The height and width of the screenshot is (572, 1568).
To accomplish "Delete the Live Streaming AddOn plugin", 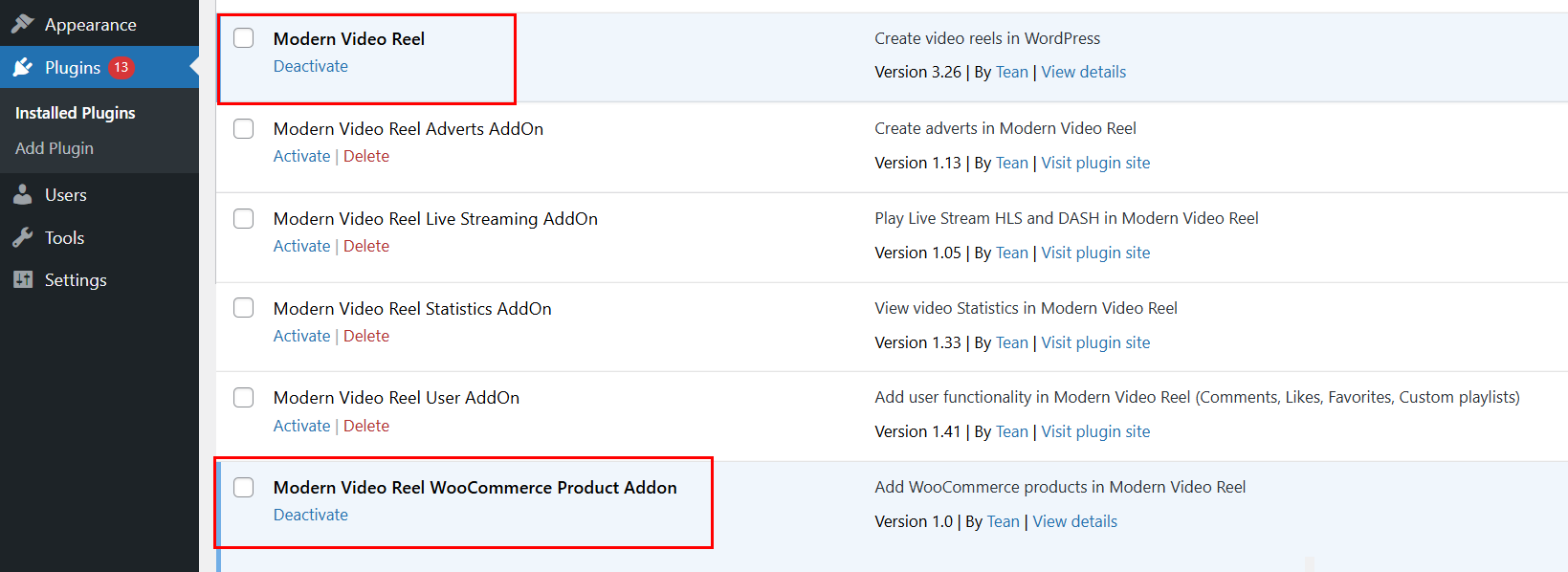I will pyautogui.click(x=366, y=246).
